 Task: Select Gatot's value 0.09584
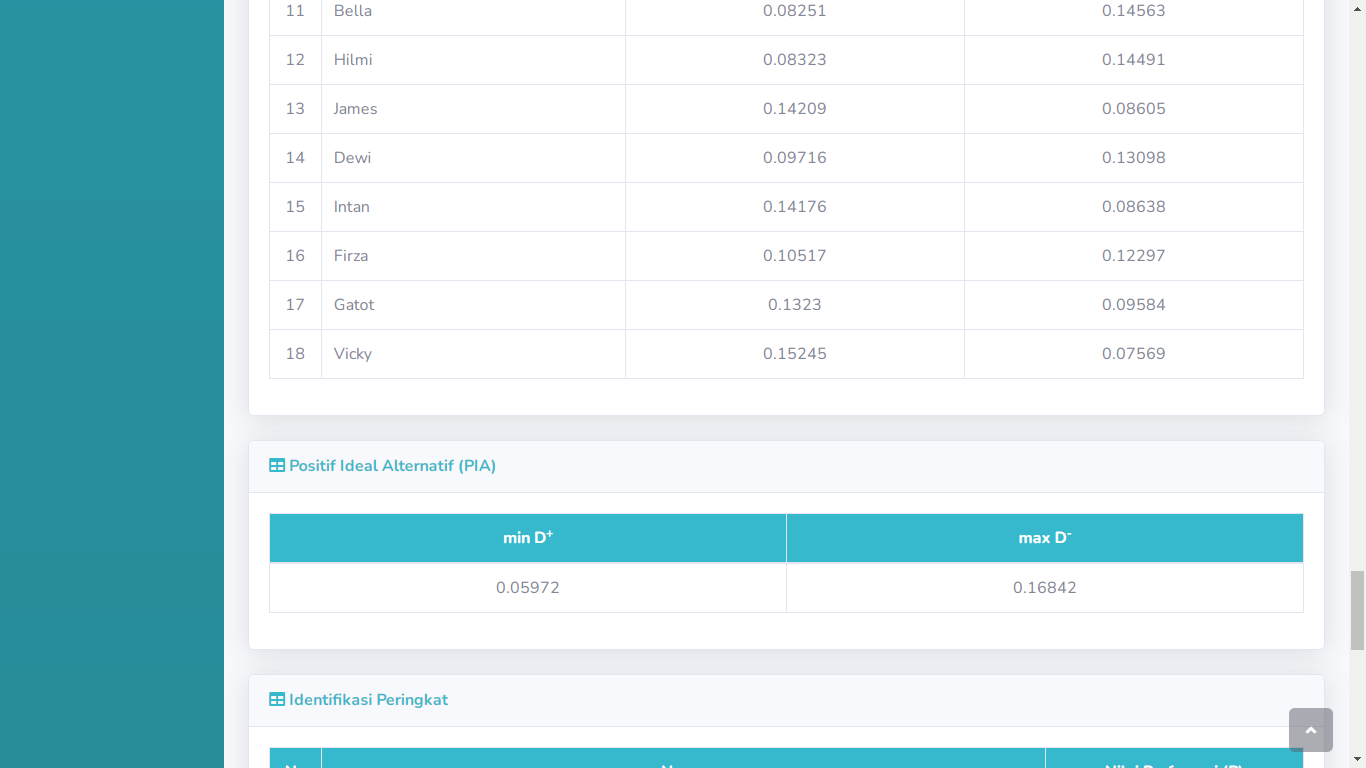[x=1134, y=305]
